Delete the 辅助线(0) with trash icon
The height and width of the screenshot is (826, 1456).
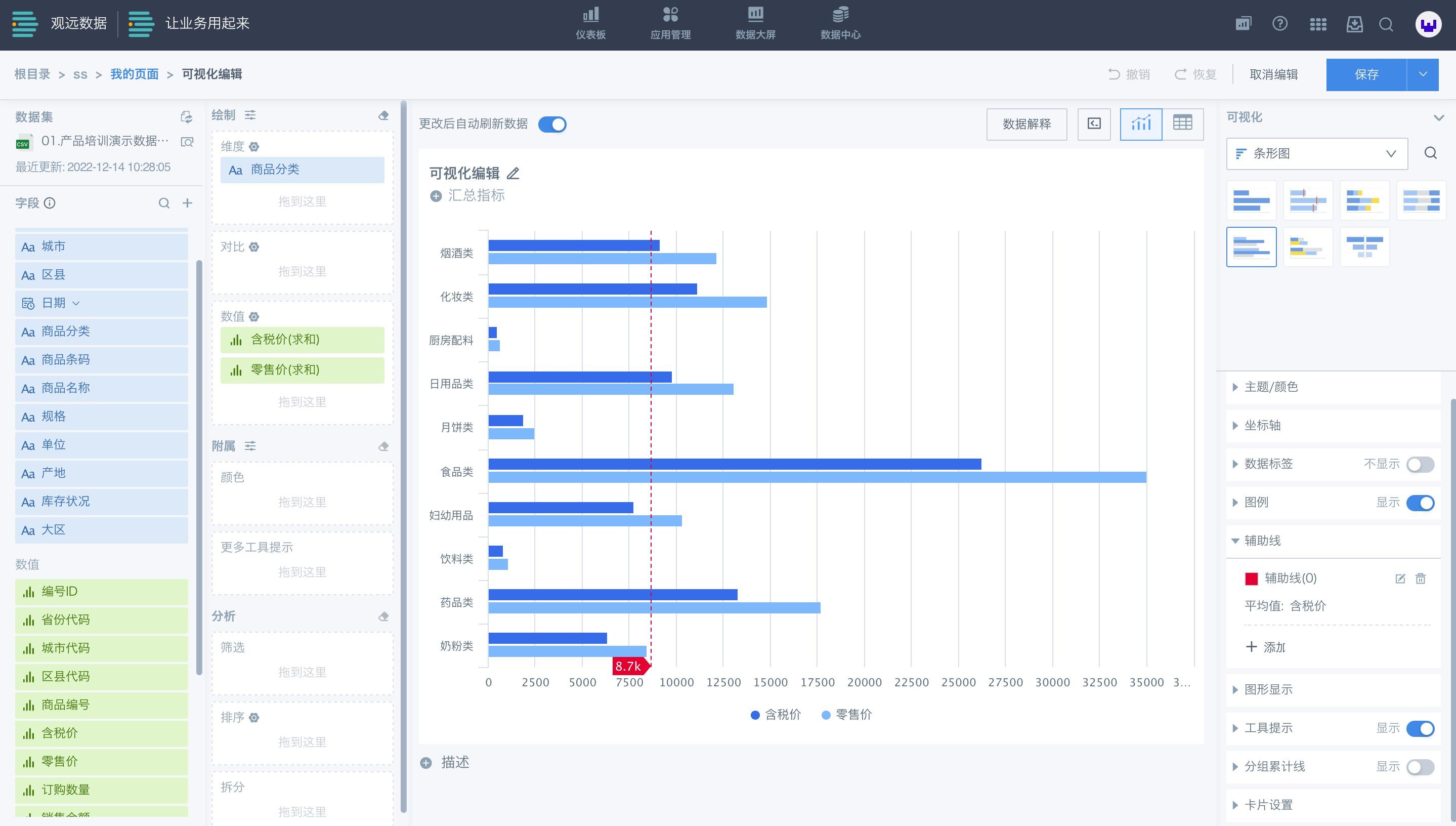coord(1420,579)
